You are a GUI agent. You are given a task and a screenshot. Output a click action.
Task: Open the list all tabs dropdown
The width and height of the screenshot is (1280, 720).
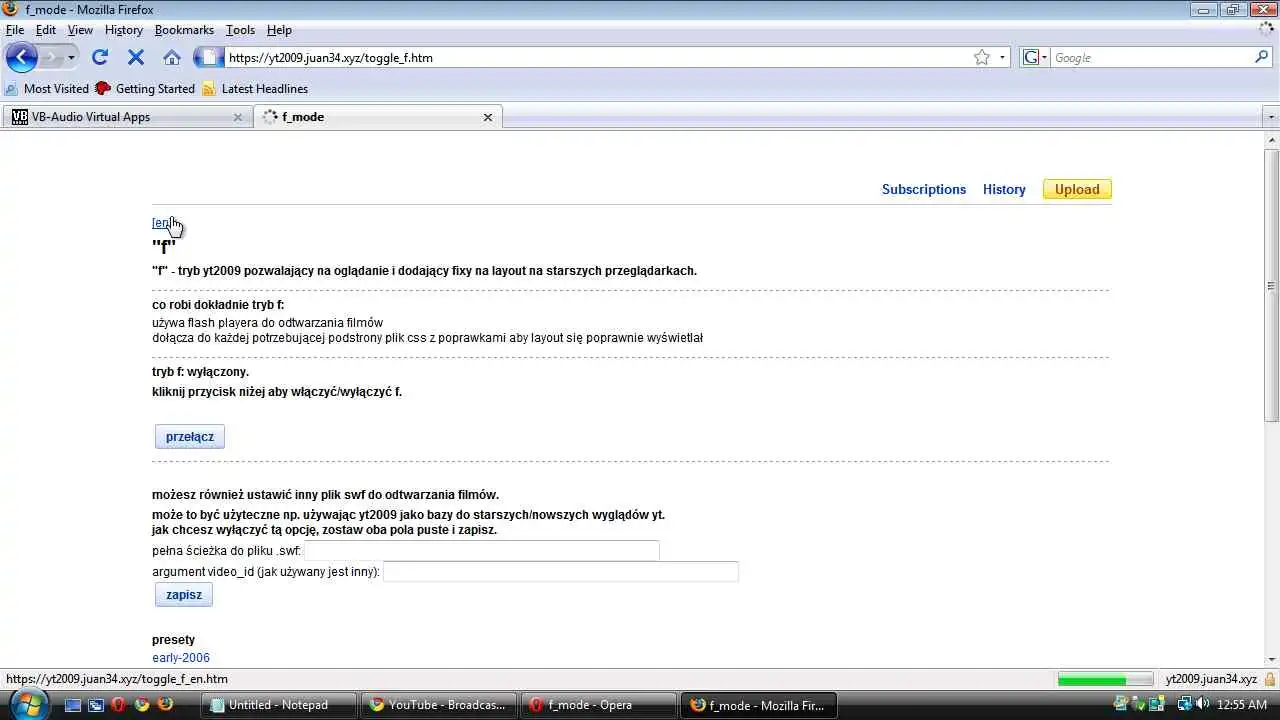[1271, 117]
